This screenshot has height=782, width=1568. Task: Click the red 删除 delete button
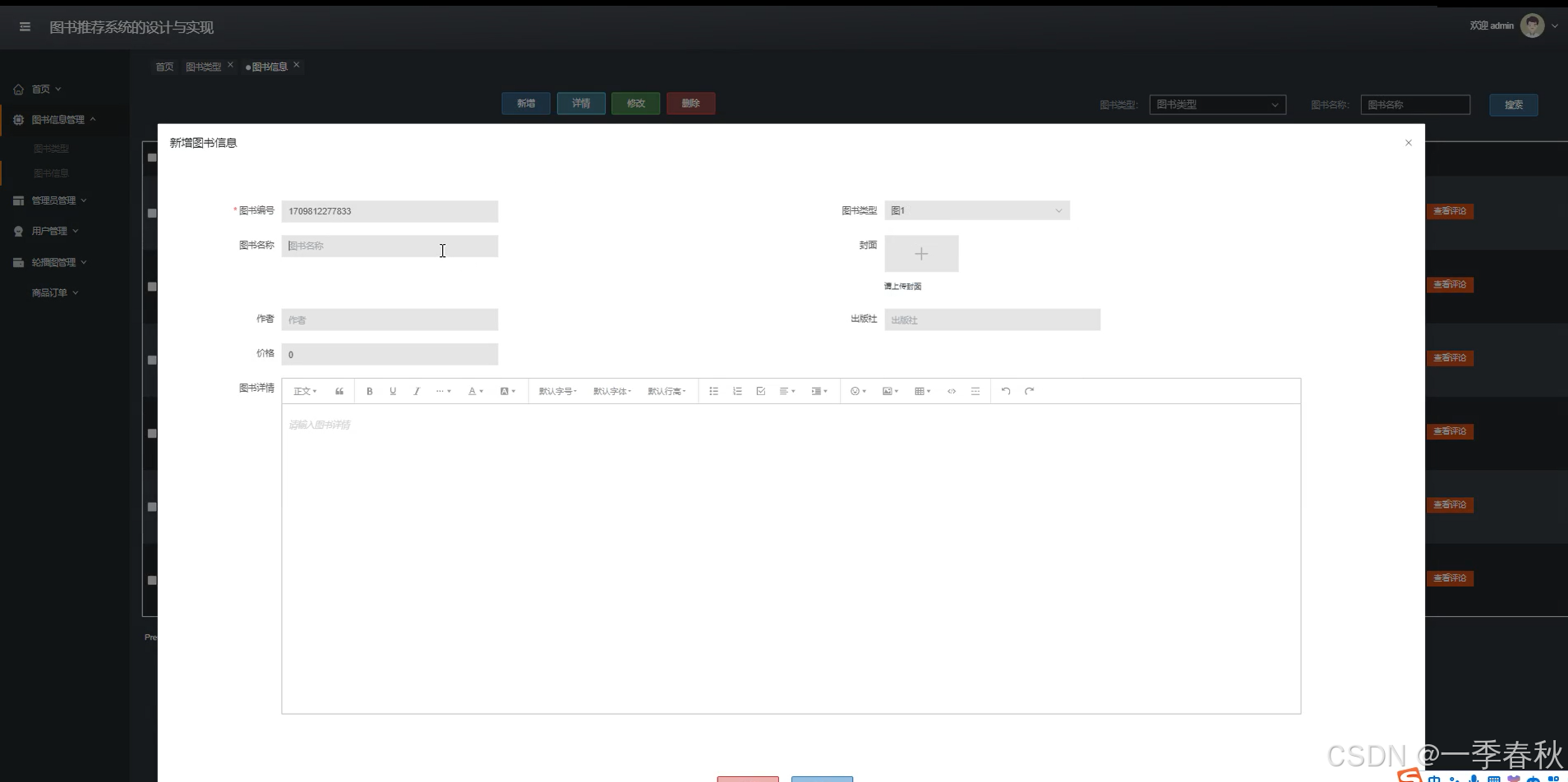[691, 103]
